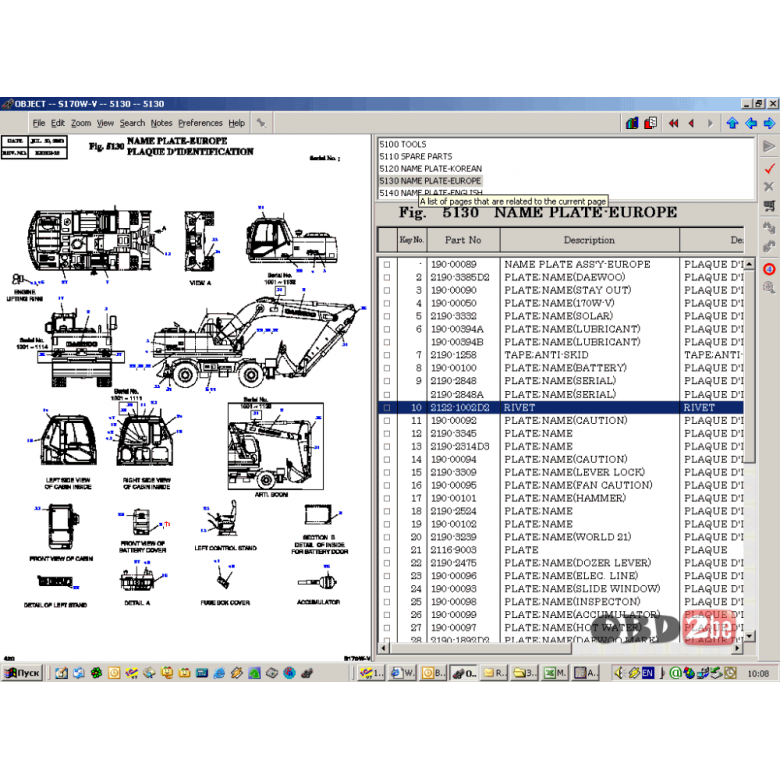The image size is (780, 780).
Task: Tick checkbox for PLATE;NAME(STAY OUT) row
Action: tap(387, 291)
